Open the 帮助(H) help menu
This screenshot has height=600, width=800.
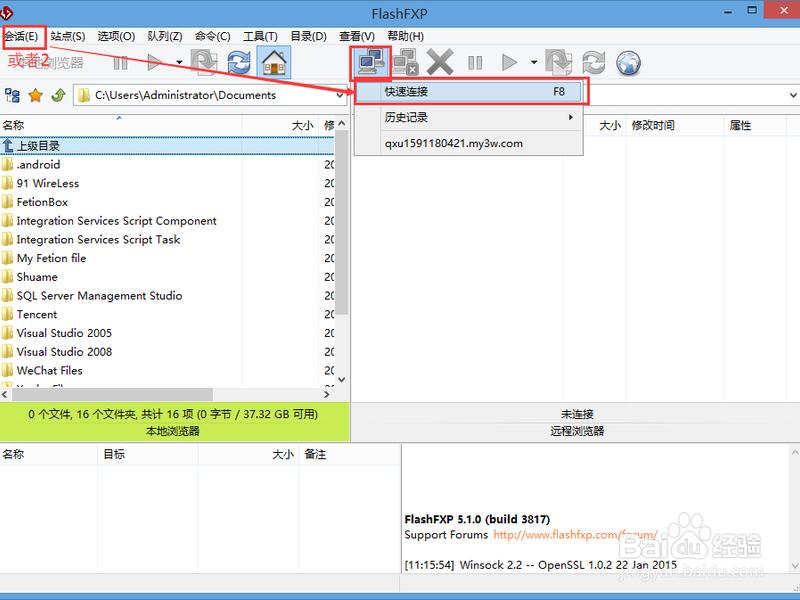point(405,36)
